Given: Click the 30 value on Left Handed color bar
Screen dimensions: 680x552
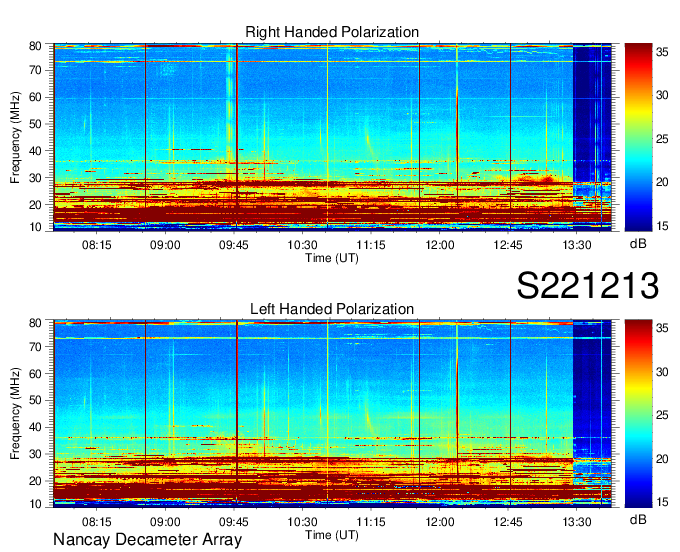Looking at the screenshot, I should point(662,372).
